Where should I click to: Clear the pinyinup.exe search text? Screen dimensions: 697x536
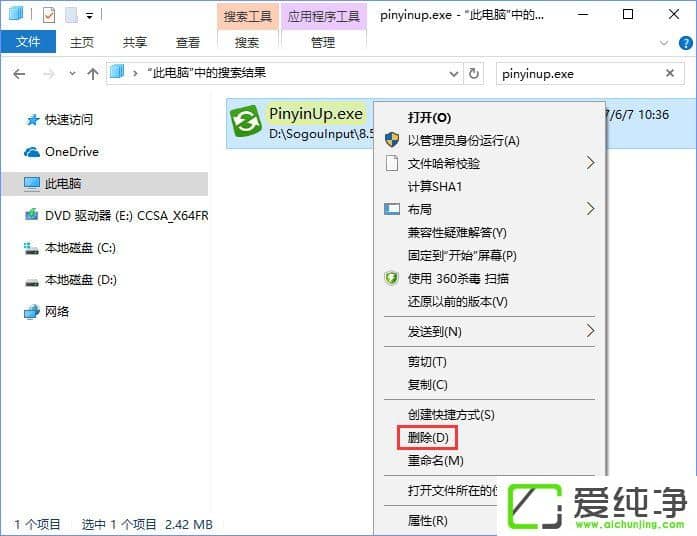670,72
